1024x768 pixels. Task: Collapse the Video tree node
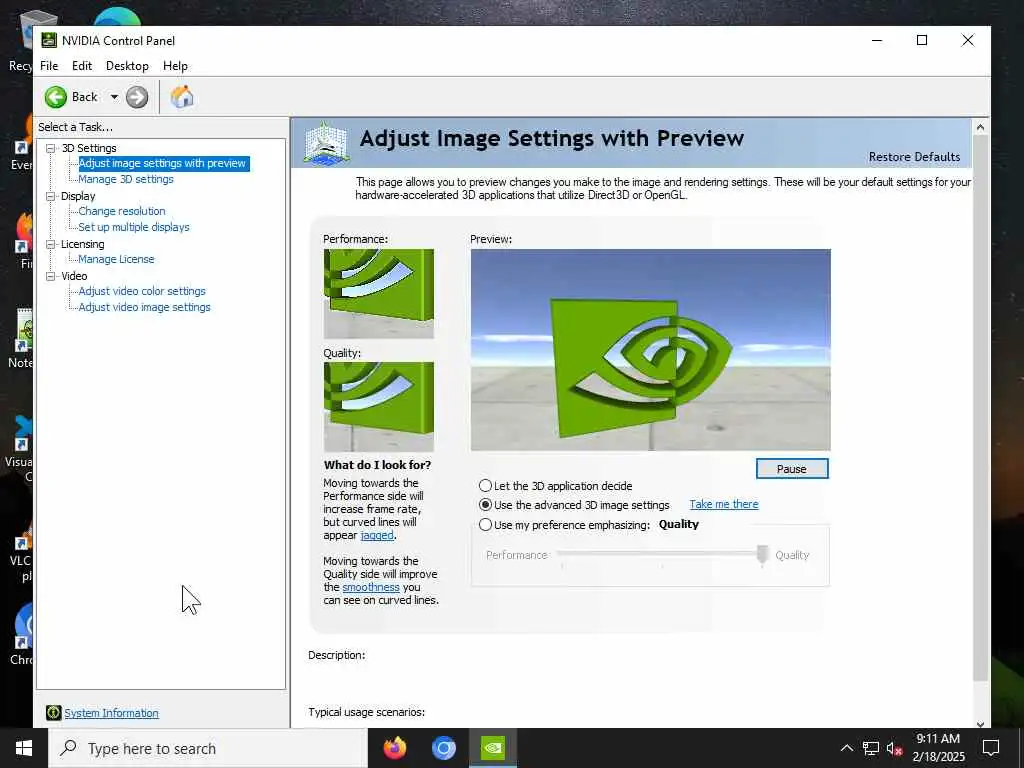point(50,276)
